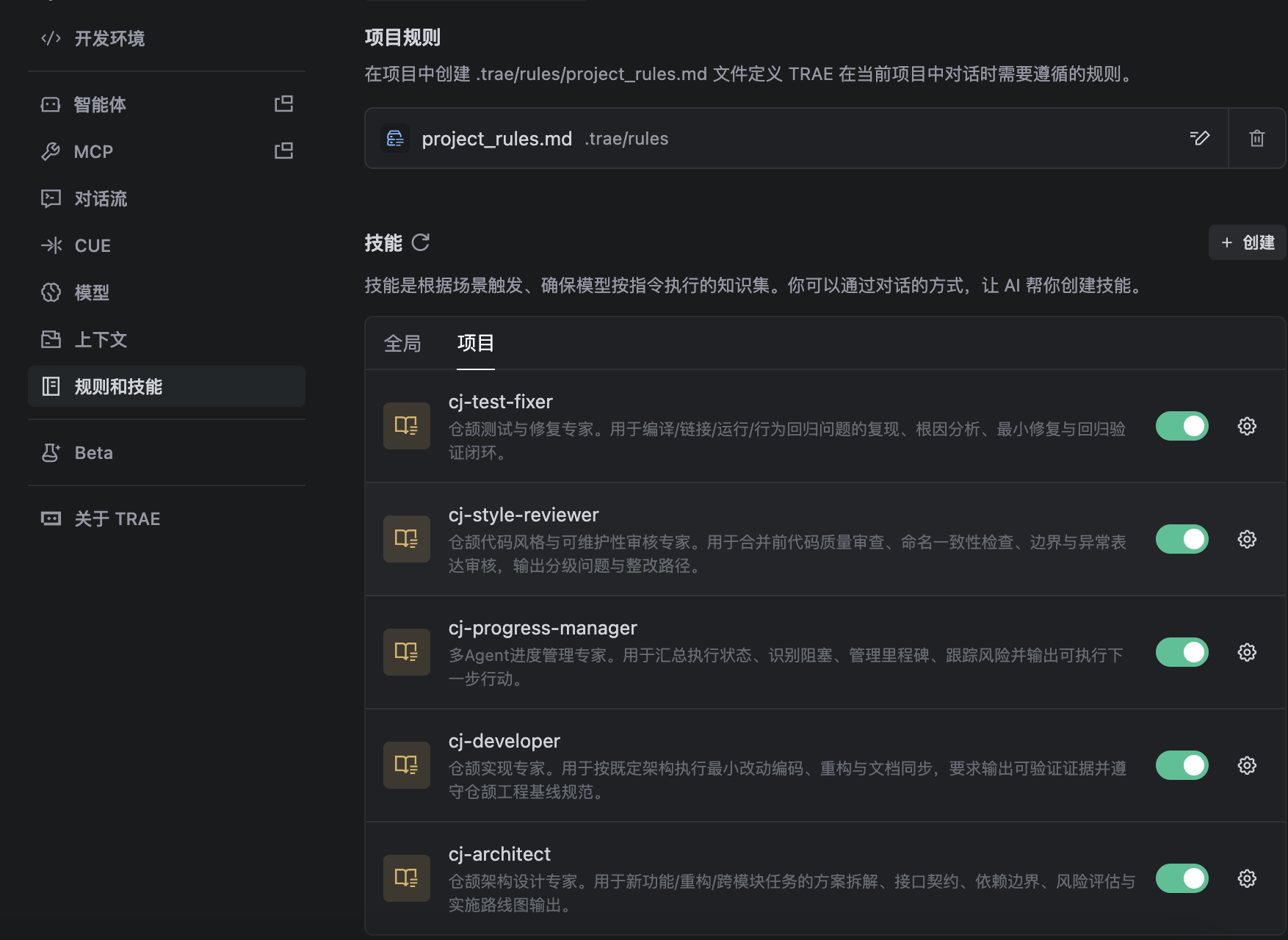Image resolution: width=1288 pixels, height=940 pixels.
Task: Open 关于 TRAE sidebar item
Action: [x=167, y=518]
